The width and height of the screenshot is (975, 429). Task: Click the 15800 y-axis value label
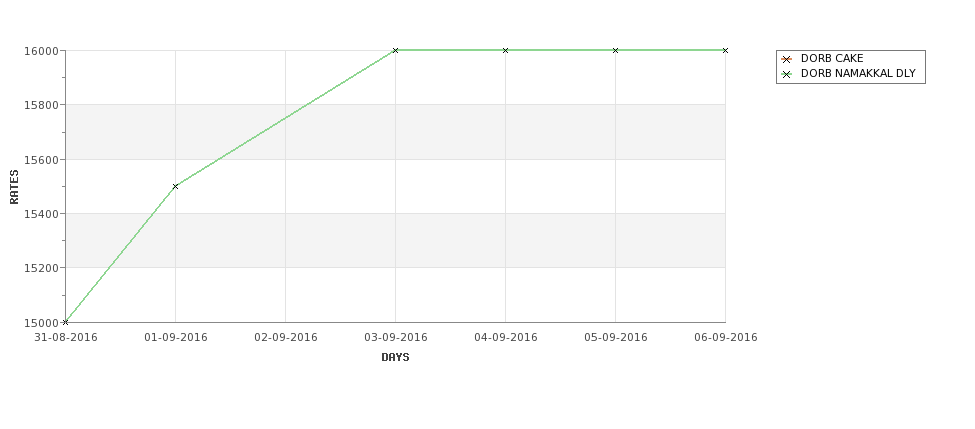[45, 105]
